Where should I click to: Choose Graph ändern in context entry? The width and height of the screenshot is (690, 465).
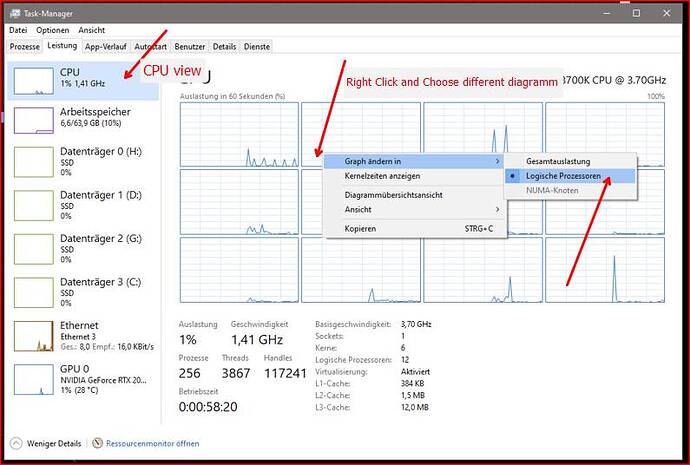pyautogui.click(x=415, y=161)
